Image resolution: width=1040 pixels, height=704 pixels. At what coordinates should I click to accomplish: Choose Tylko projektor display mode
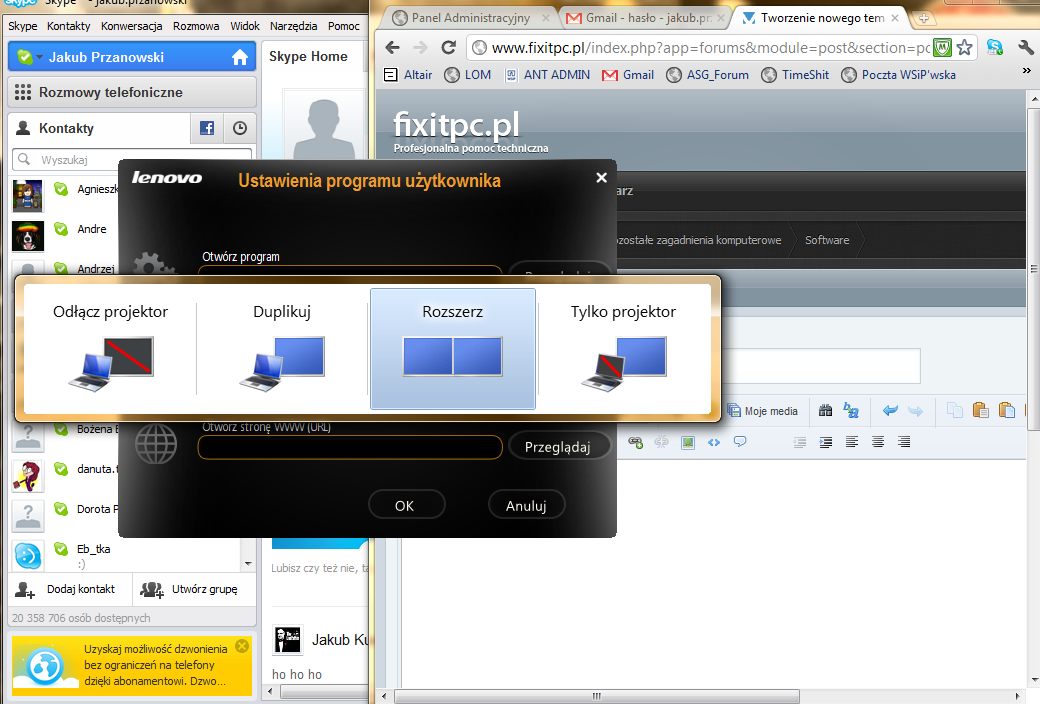(623, 348)
